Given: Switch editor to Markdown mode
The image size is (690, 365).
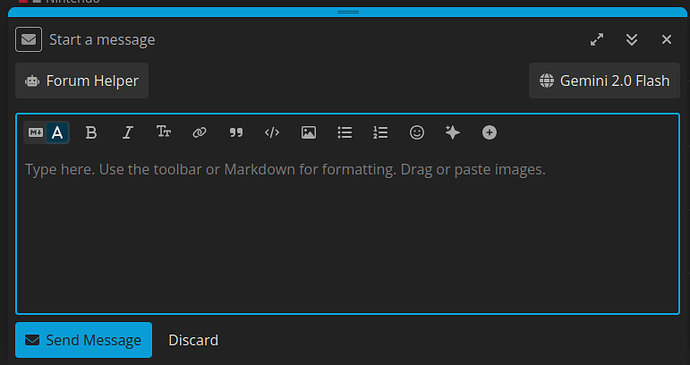Looking at the screenshot, I should coord(35,133).
